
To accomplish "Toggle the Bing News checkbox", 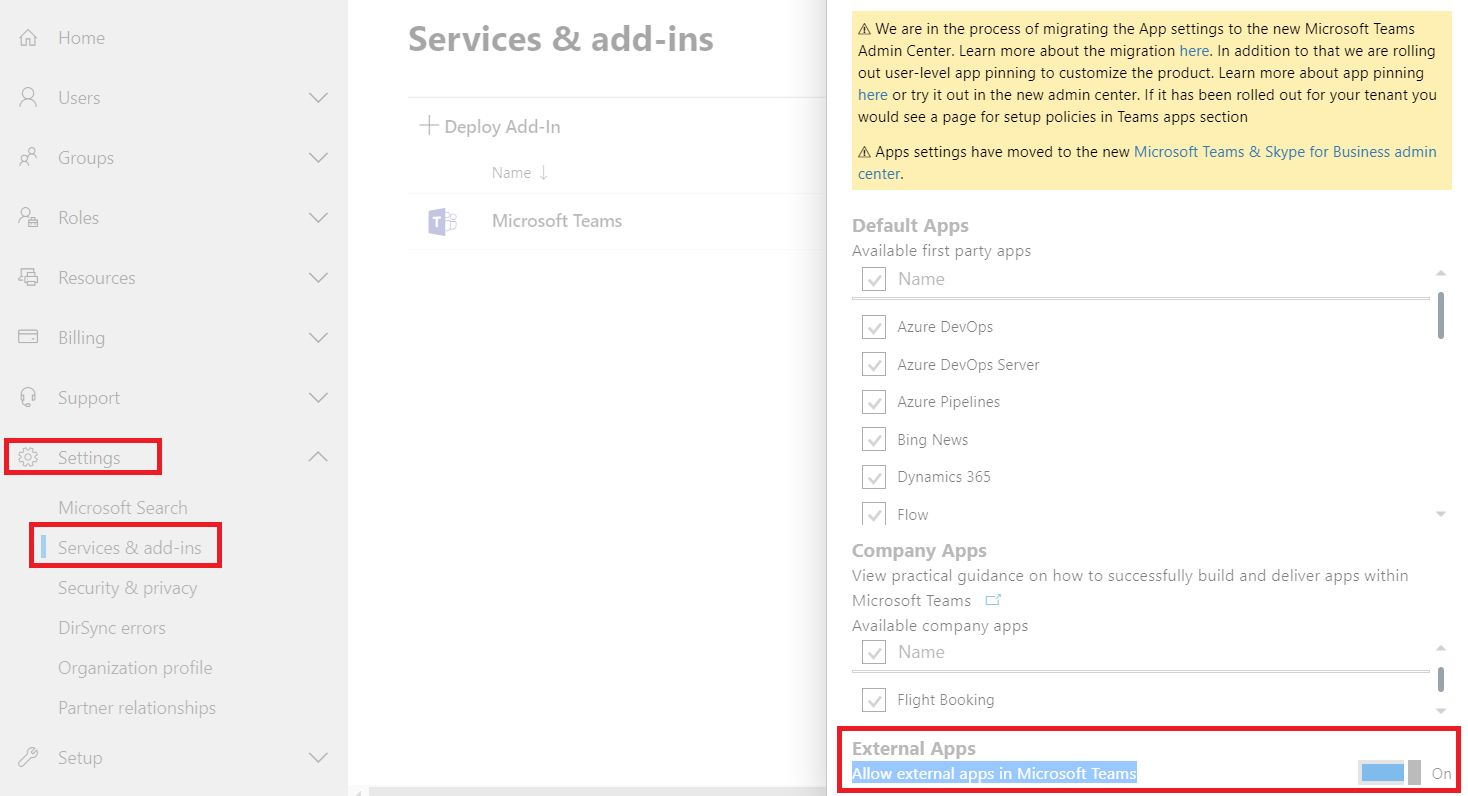I will [874, 440].
